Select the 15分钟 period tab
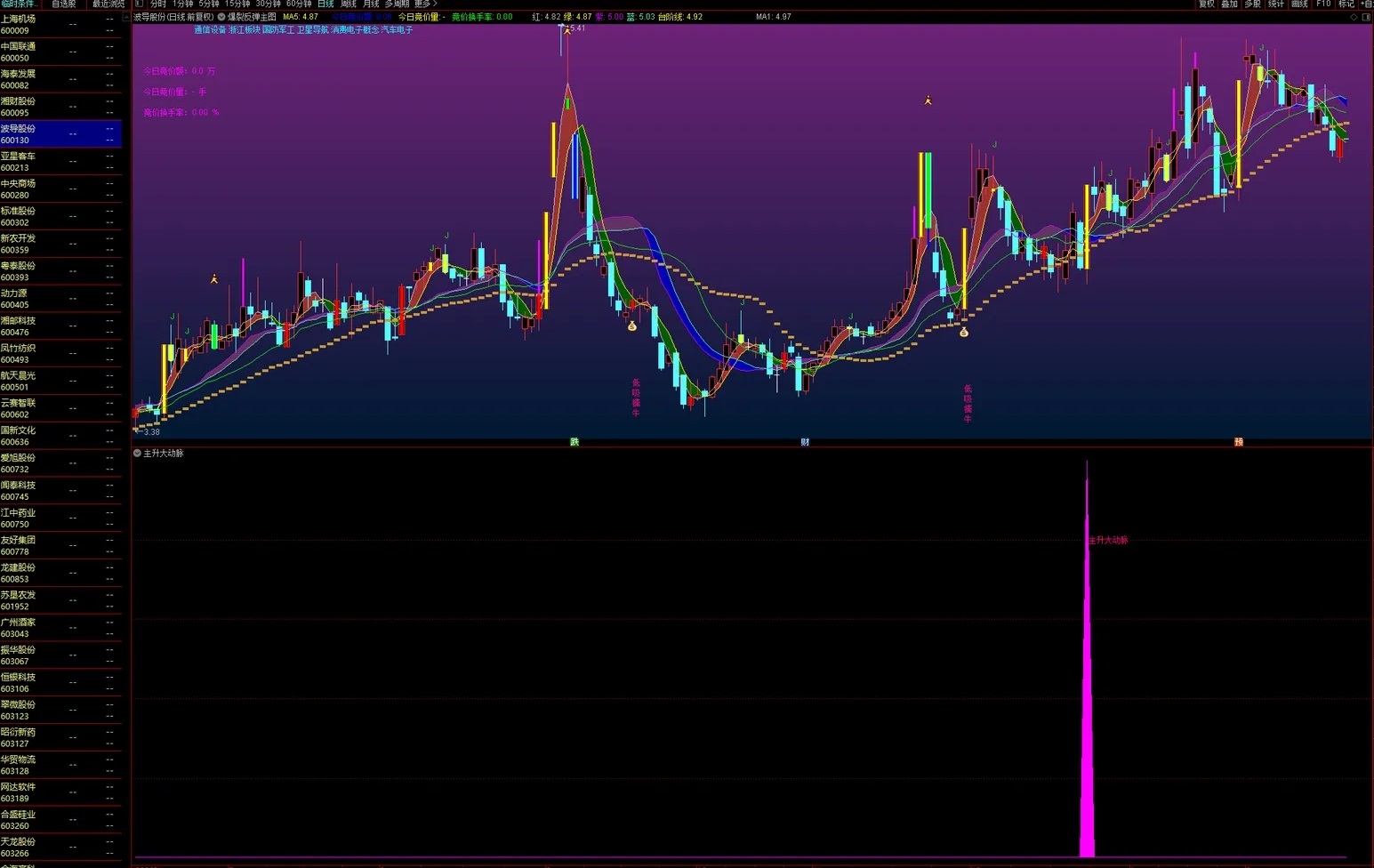The image size is (1374, 868). 237,4
